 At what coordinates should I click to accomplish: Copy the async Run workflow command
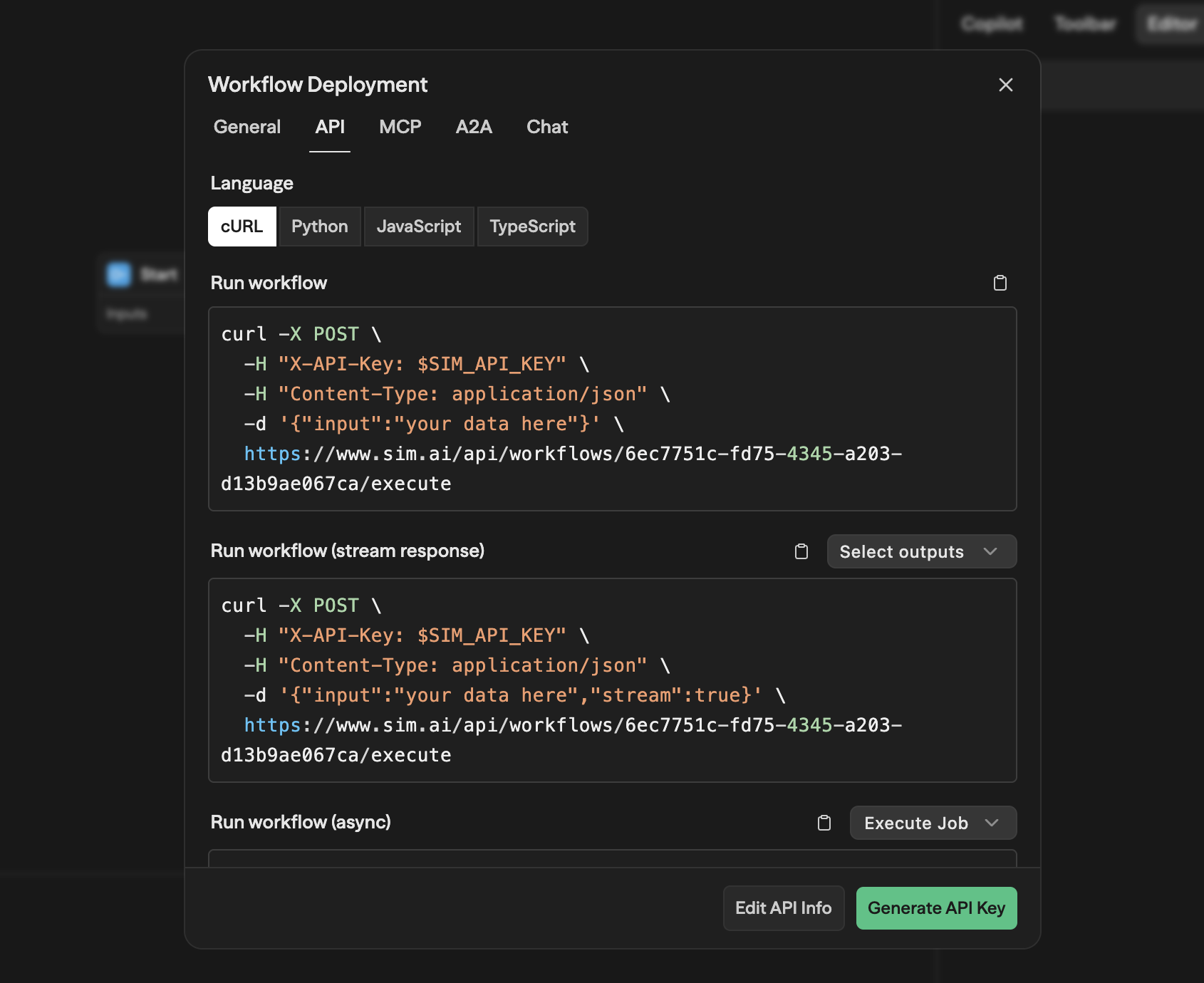(824, 823)
